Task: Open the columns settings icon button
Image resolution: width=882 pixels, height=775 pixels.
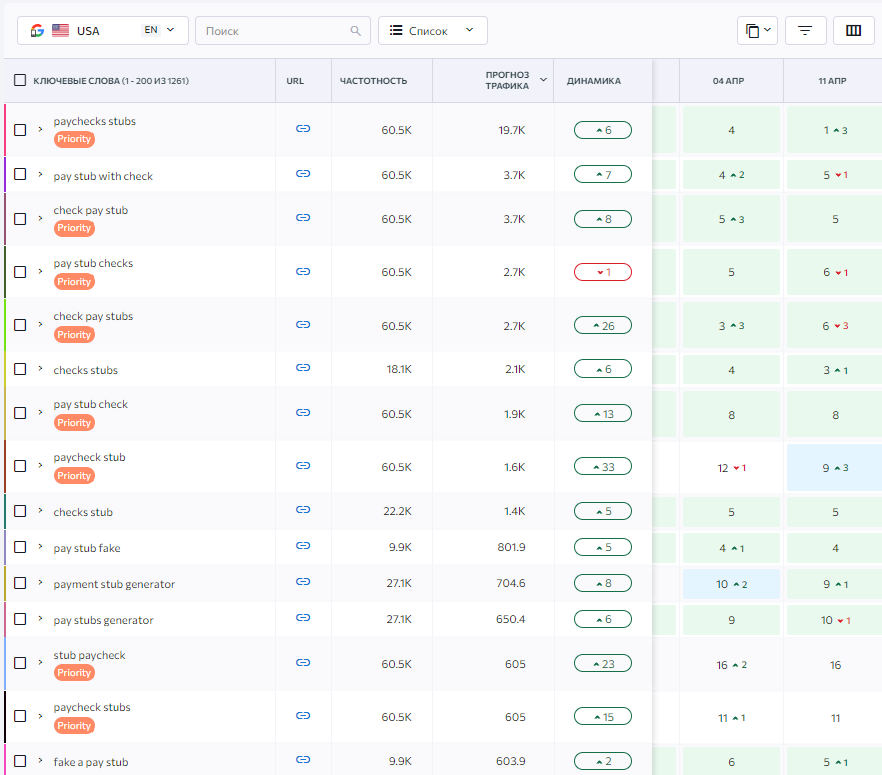Action: click(x=853, y=30)
